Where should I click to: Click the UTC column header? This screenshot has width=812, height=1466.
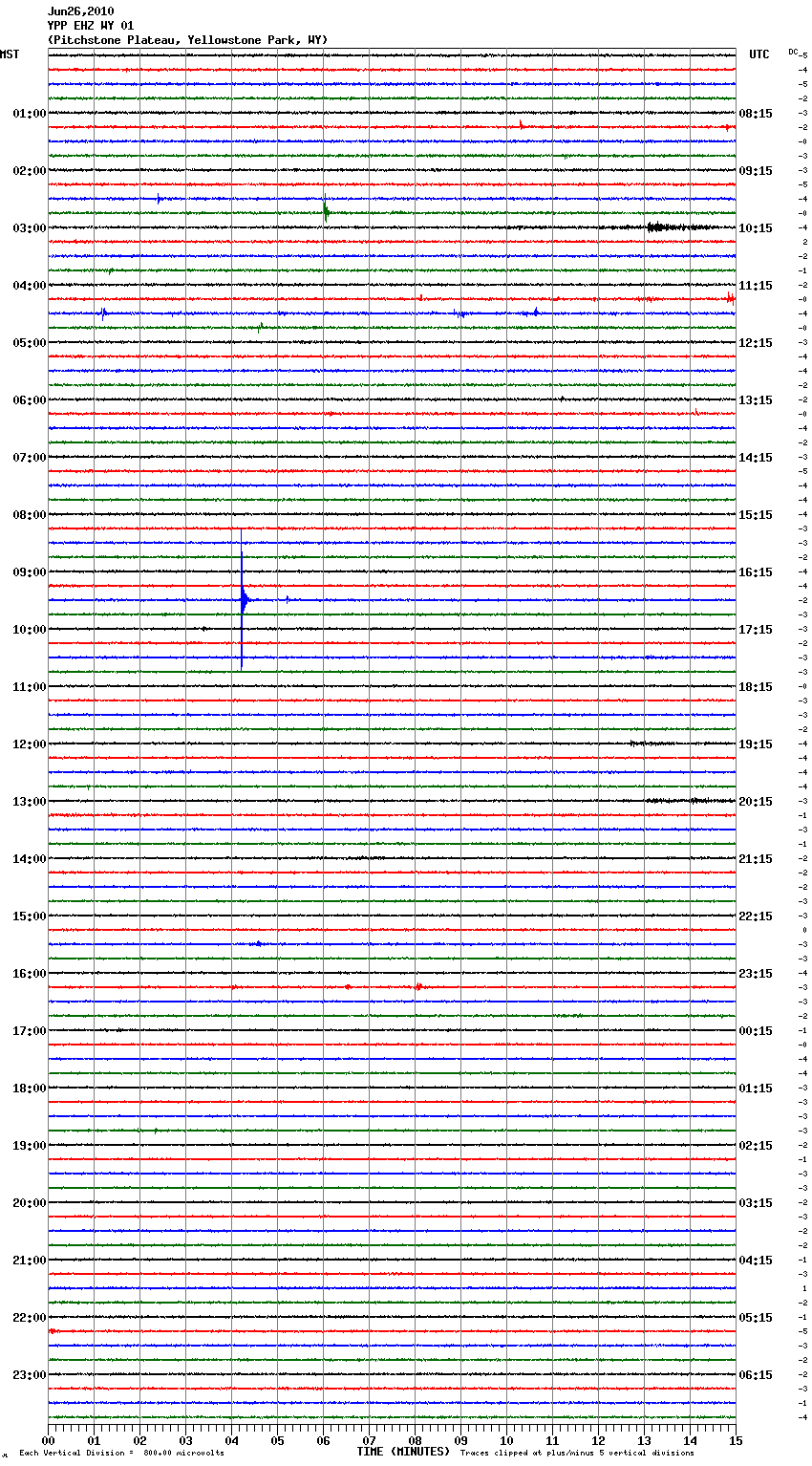(759, 54)
